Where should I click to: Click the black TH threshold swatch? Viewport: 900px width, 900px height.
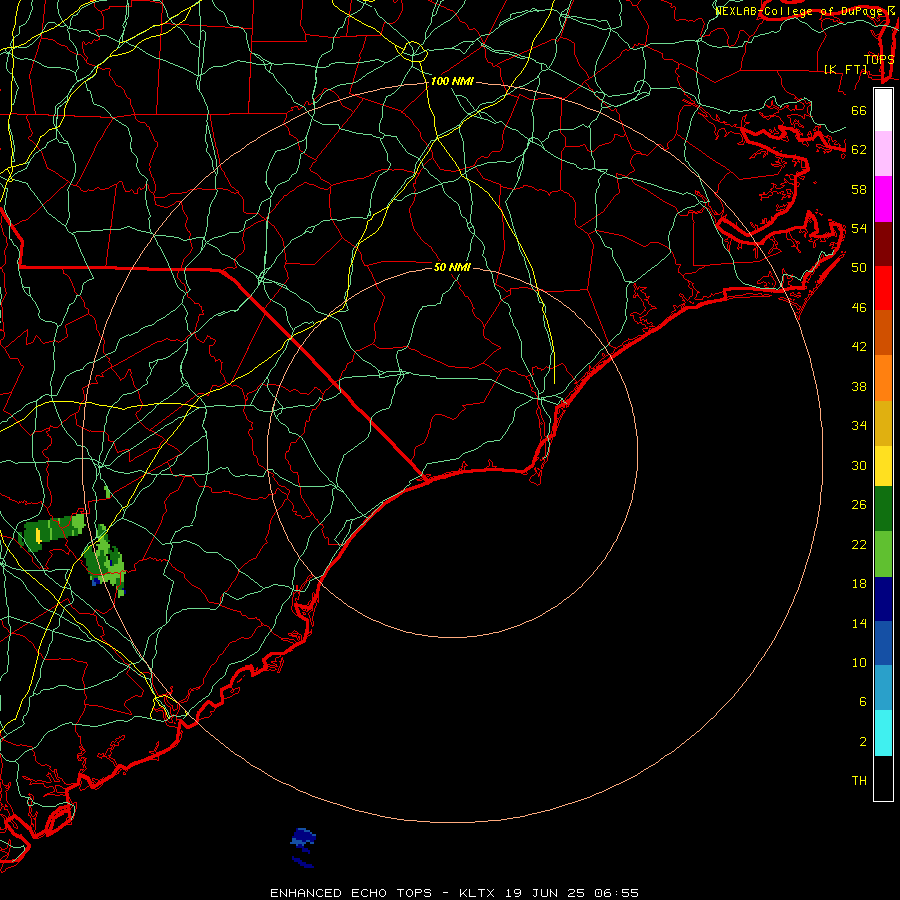click(x=883, y=778)
